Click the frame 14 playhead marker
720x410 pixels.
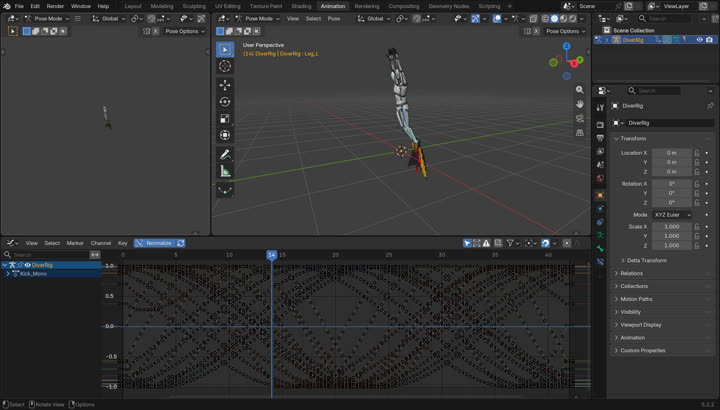pyautogui.click(x=271, y=255)
